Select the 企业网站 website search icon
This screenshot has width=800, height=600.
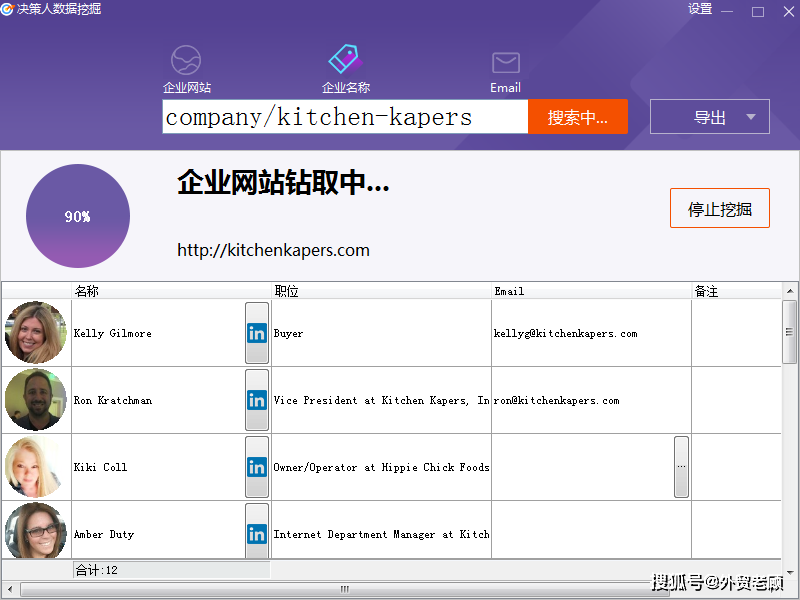[186, 60]
